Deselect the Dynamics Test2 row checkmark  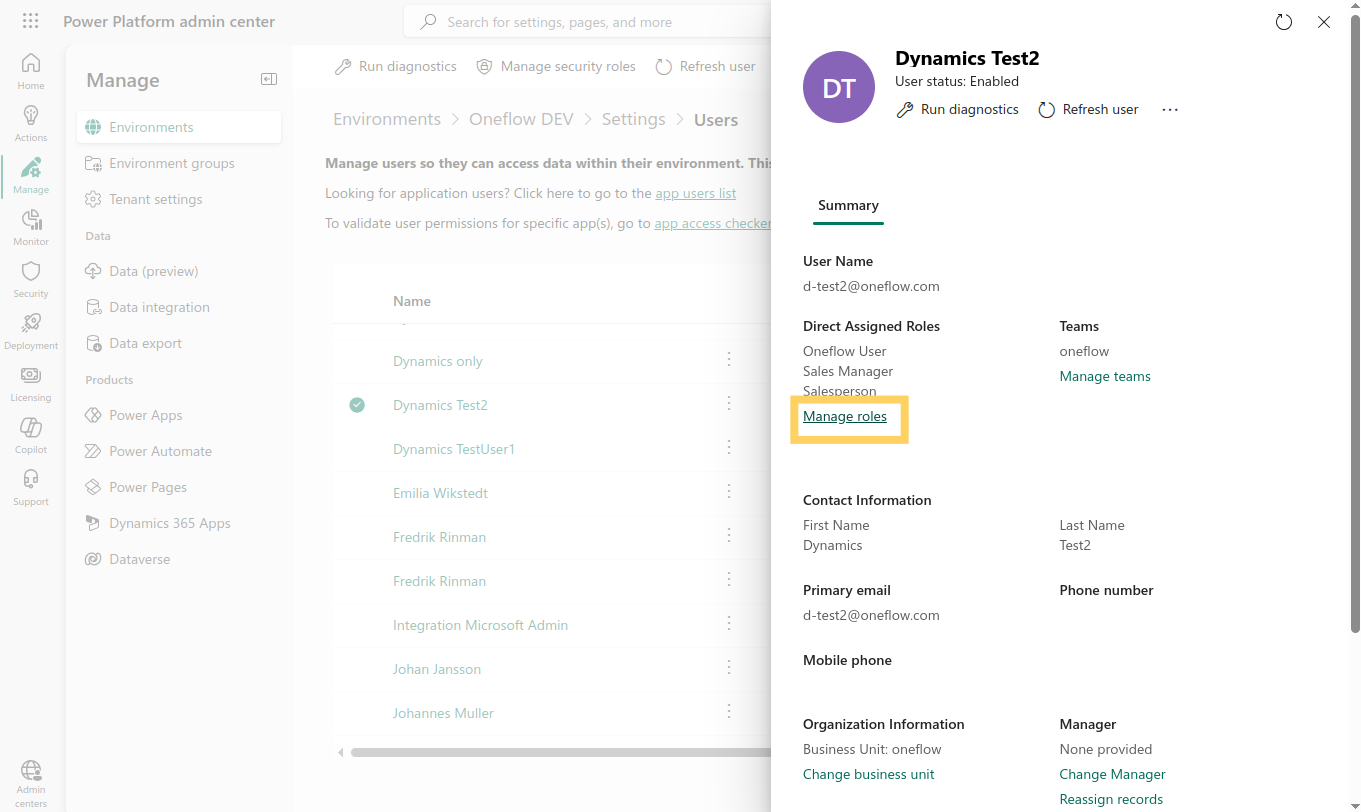click(357, 405)
